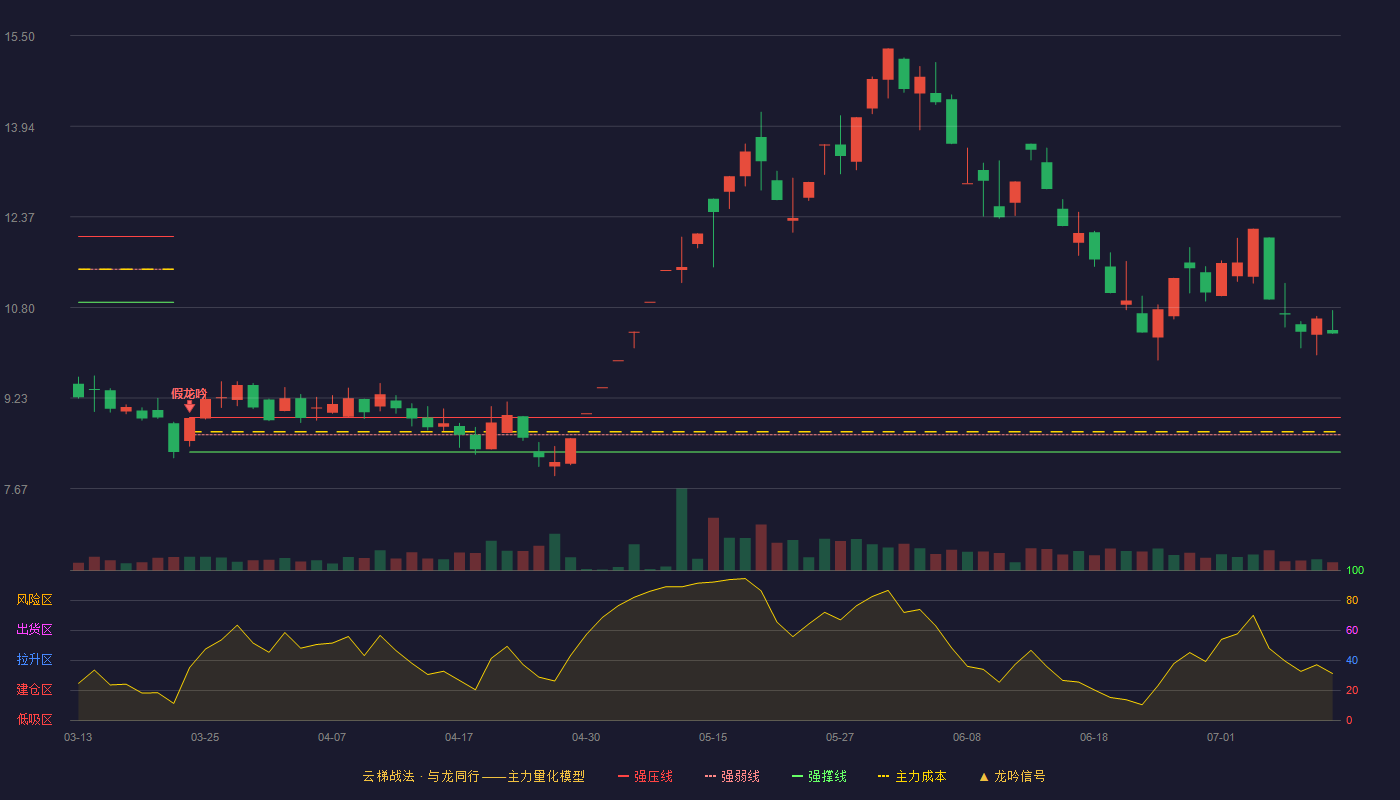Select the 出货区 zone label

(34, 630)
